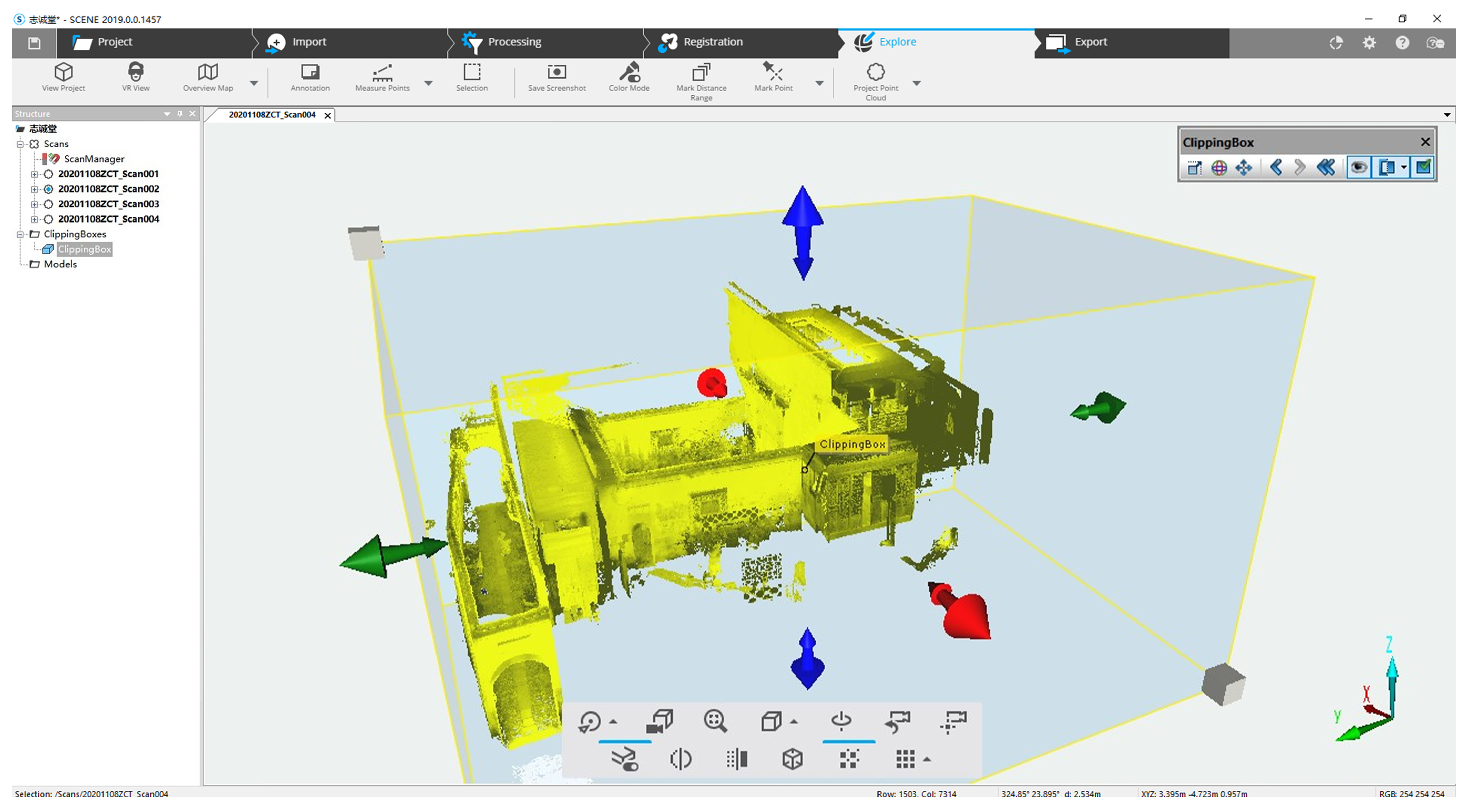
Task: Toggle the eye visibility button in ClippingBox panel
Action: pyautogui.click(x=1359, y=168)
